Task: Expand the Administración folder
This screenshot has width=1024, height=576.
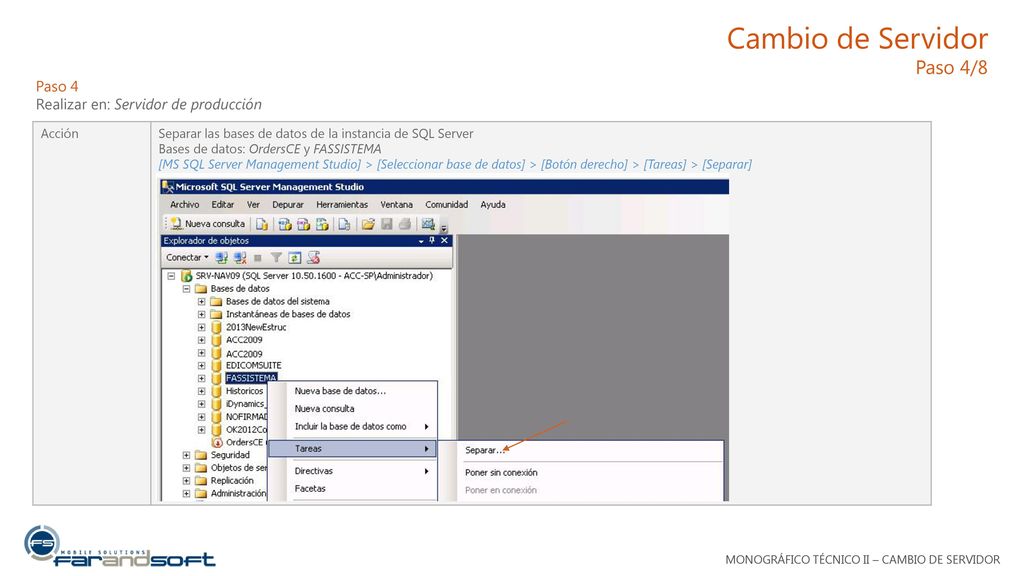Action: 186,494
